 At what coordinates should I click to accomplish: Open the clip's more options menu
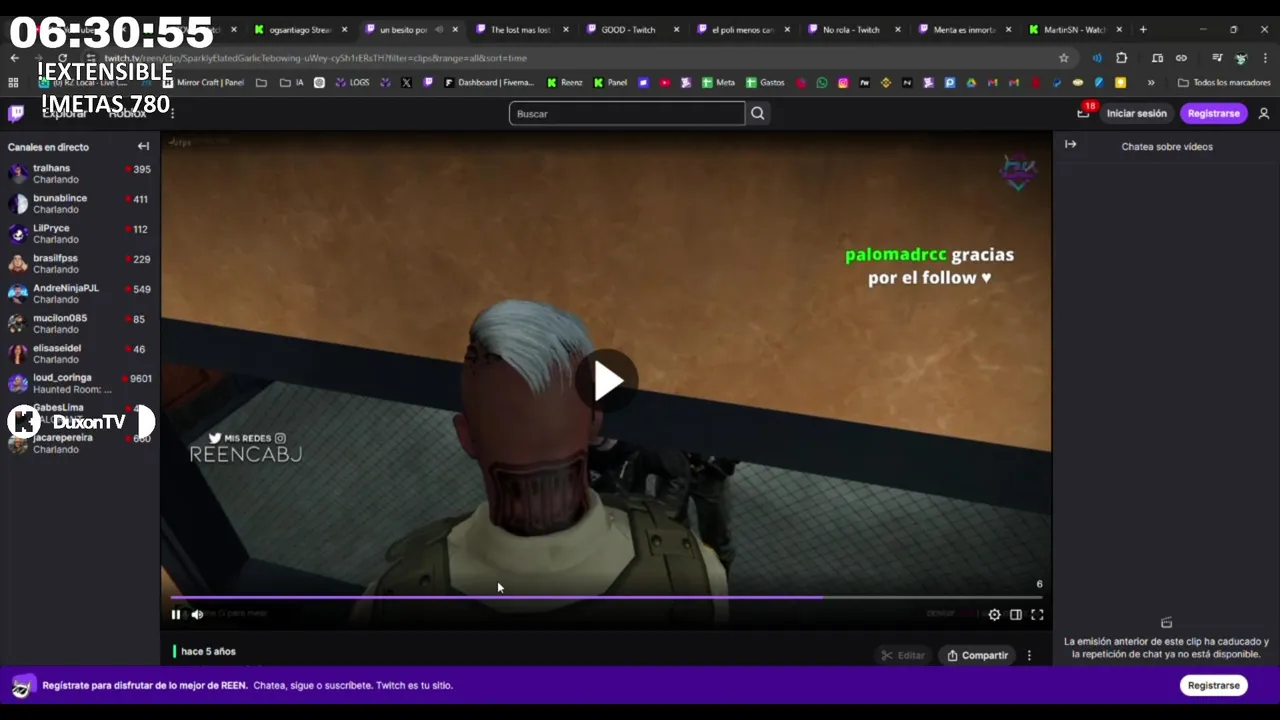1029,655
